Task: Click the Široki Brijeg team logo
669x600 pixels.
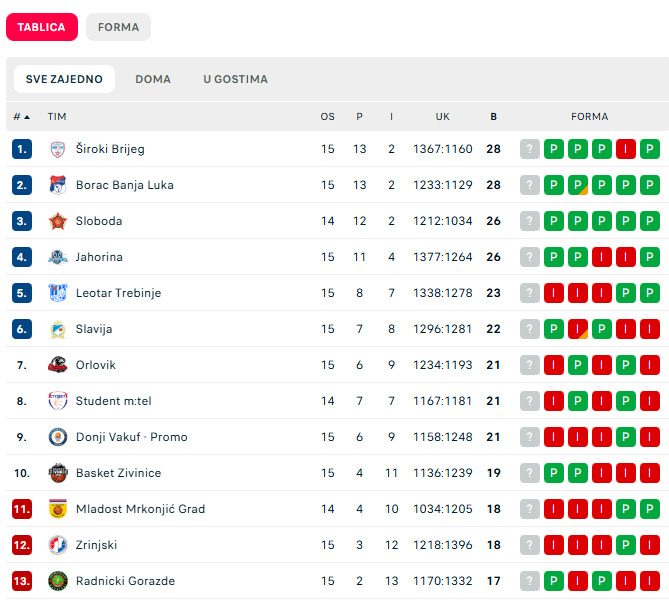Action: click(57, 149)
